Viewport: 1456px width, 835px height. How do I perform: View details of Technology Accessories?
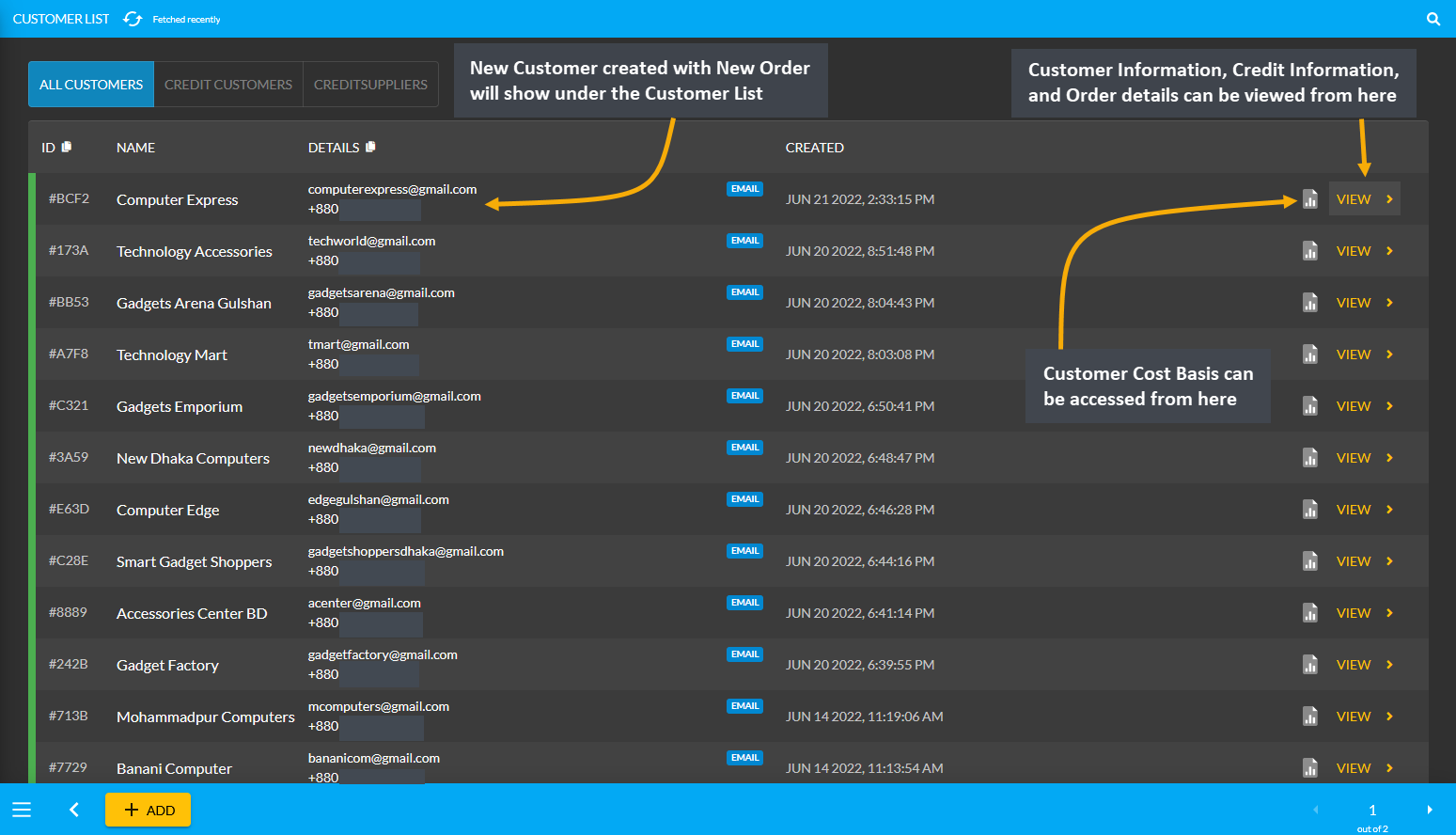pos(1364,251)
